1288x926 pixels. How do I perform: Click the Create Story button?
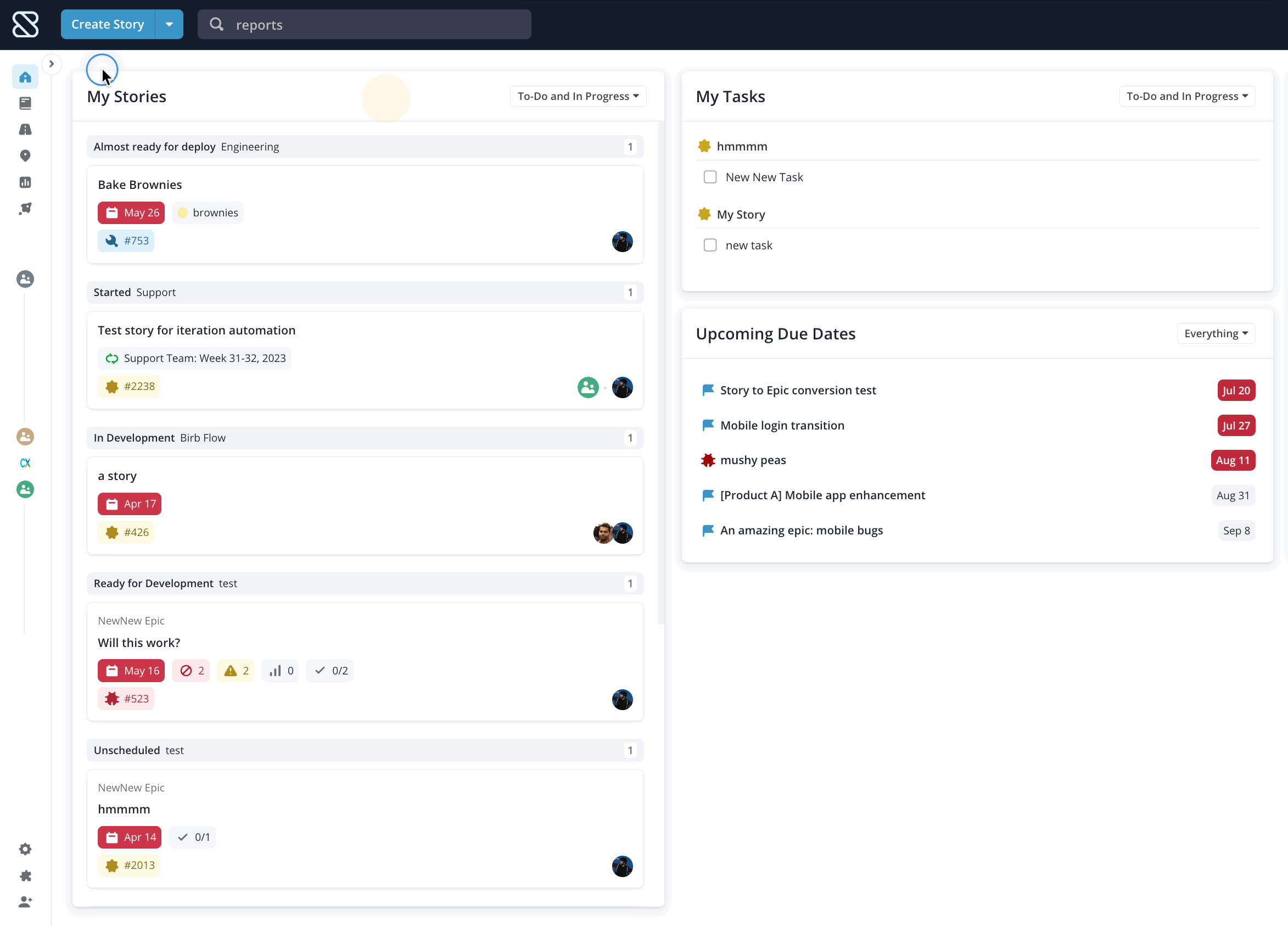pyautogui.click(x=108, y=24)
